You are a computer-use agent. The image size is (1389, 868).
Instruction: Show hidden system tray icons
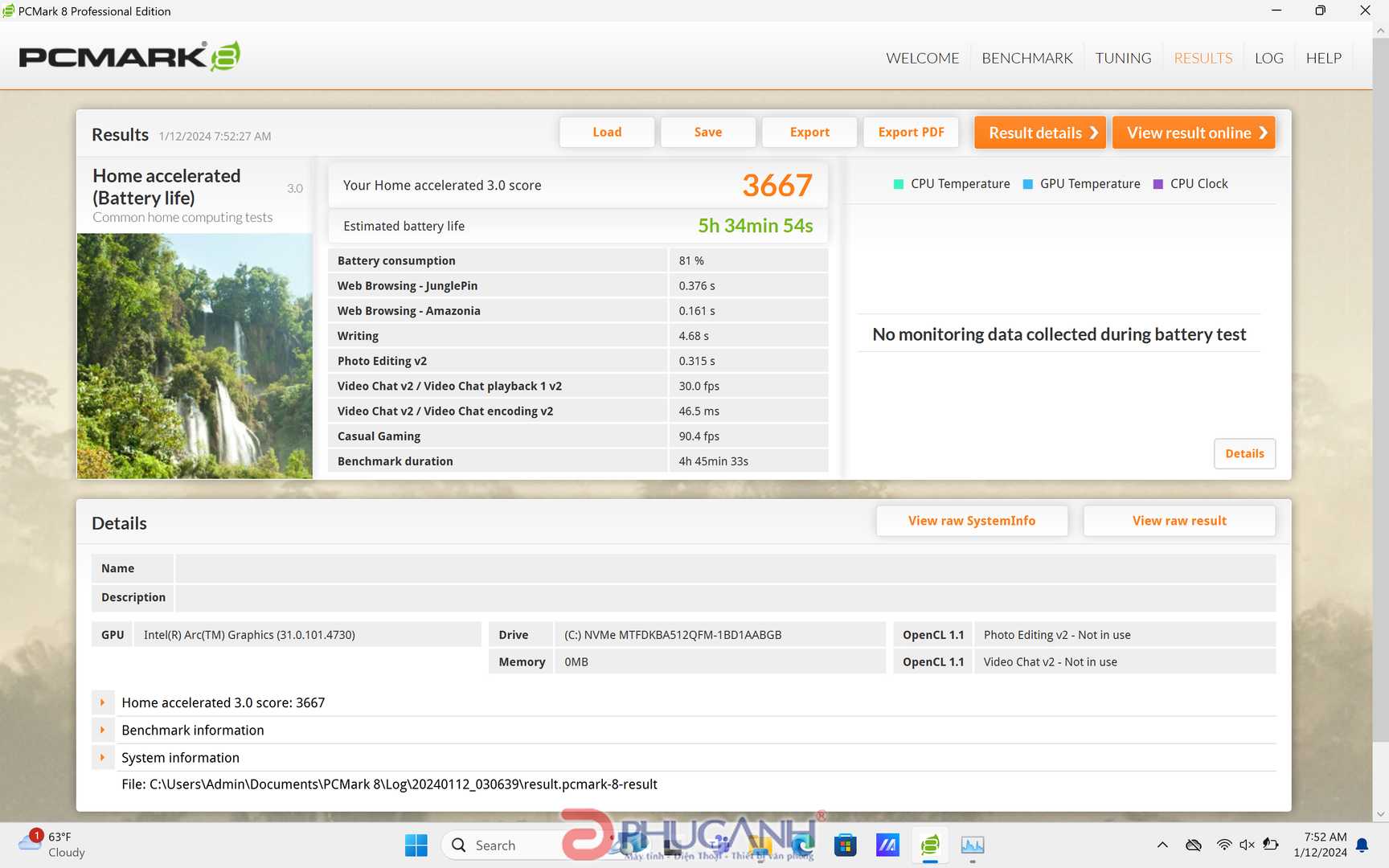[x=1162, y=845]
